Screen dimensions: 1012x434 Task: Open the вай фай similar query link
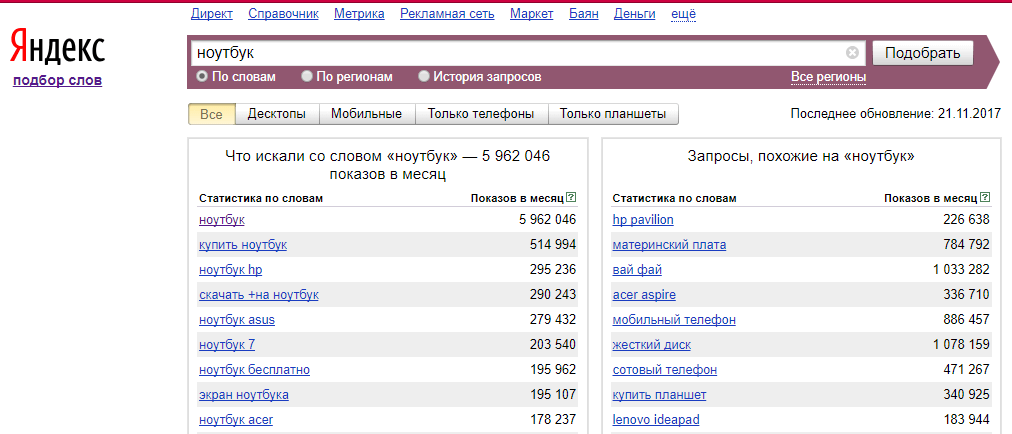tap(637, 269)
